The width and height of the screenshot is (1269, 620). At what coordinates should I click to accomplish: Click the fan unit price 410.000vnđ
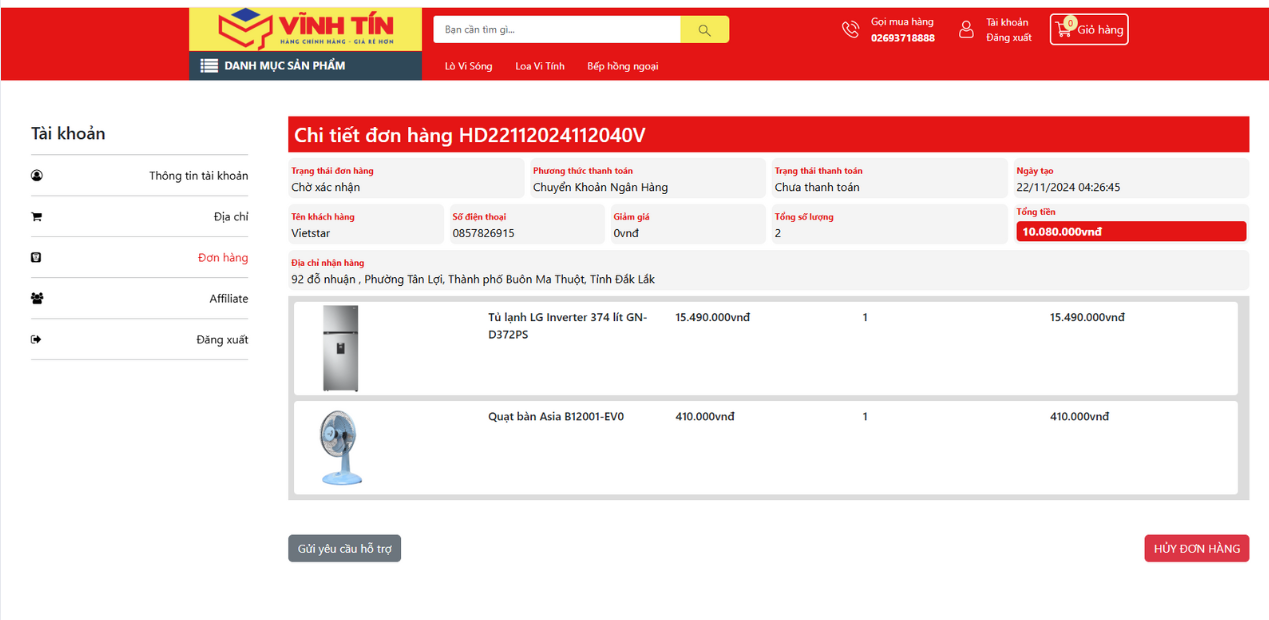(x=705, y=417)
